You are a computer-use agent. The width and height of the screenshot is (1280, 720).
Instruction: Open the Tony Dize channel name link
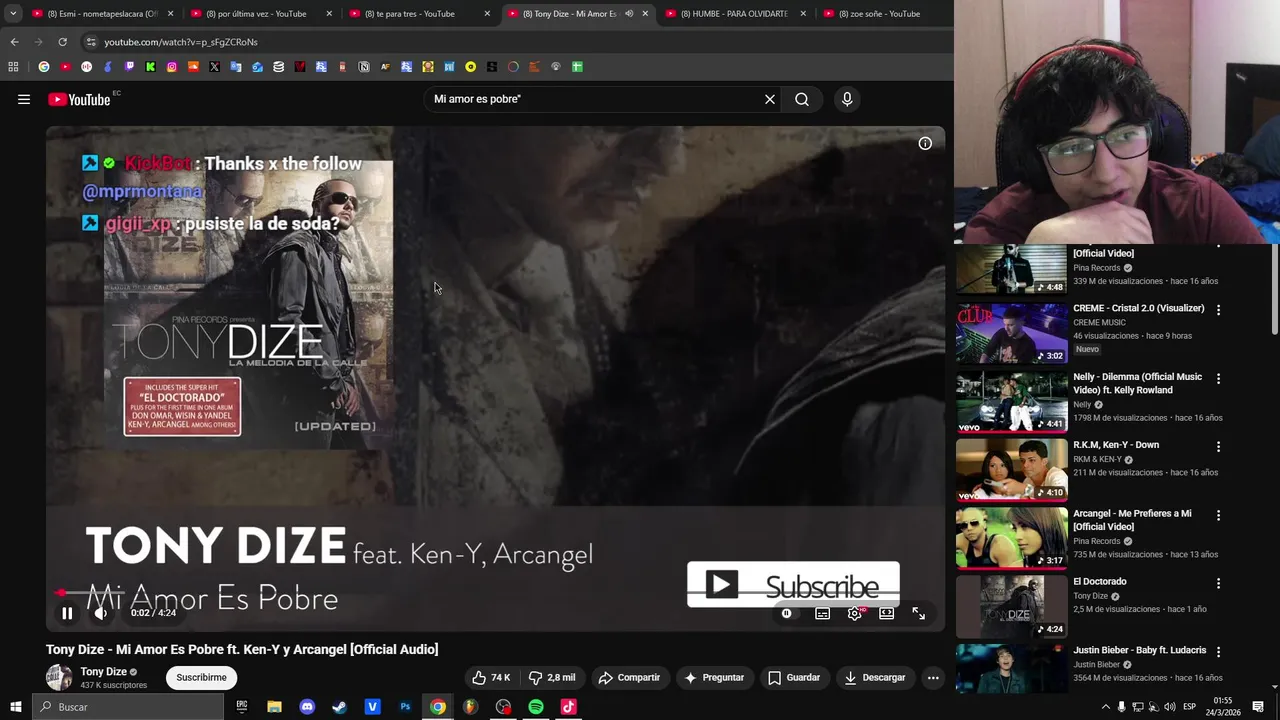pyautogui.click(x=103, y=672)
